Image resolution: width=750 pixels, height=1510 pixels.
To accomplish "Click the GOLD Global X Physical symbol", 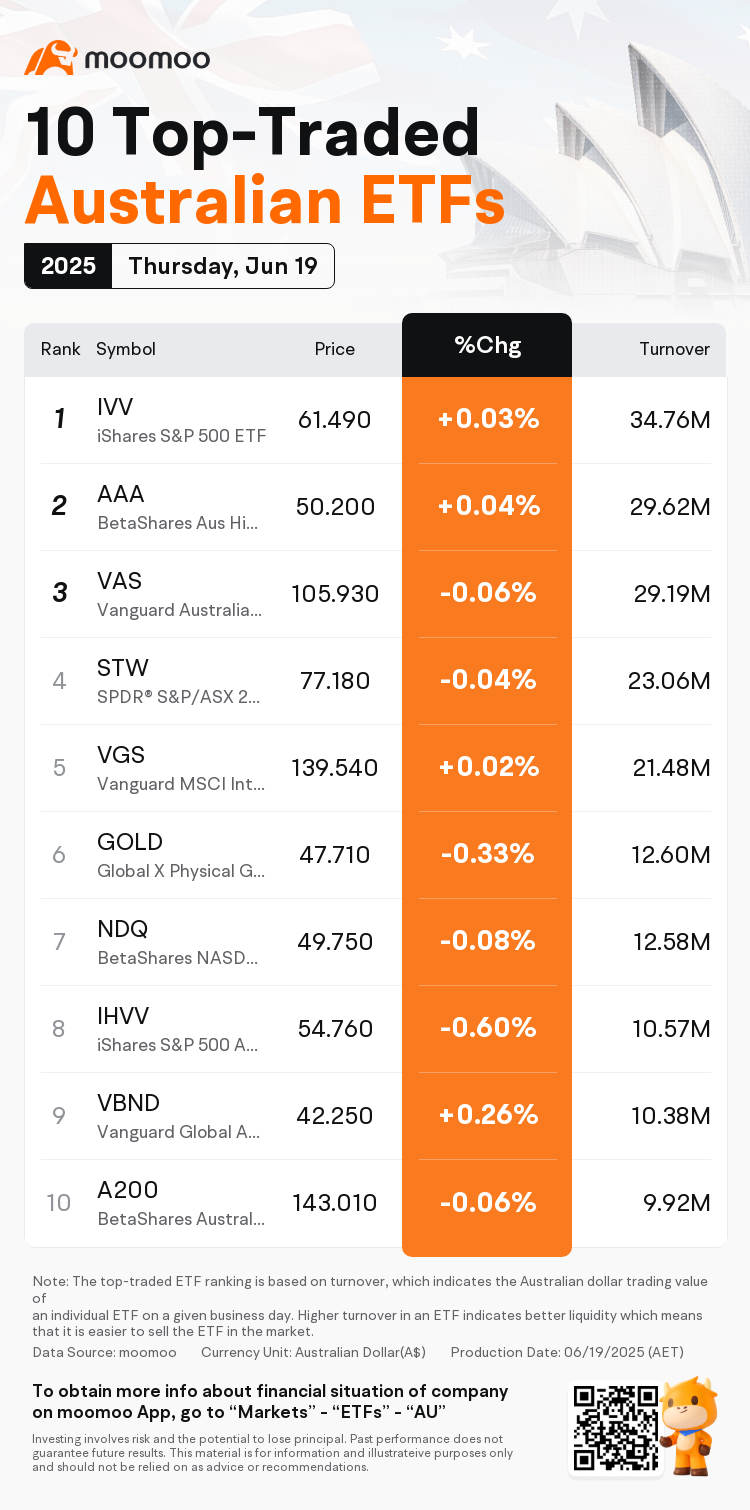I will 180,855.
